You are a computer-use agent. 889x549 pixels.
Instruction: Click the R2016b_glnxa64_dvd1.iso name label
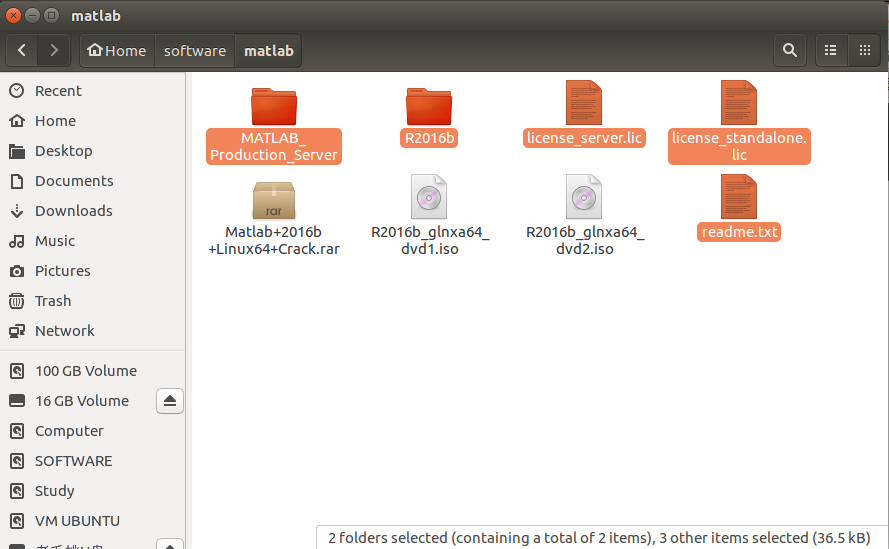click(x=430, y=240)
